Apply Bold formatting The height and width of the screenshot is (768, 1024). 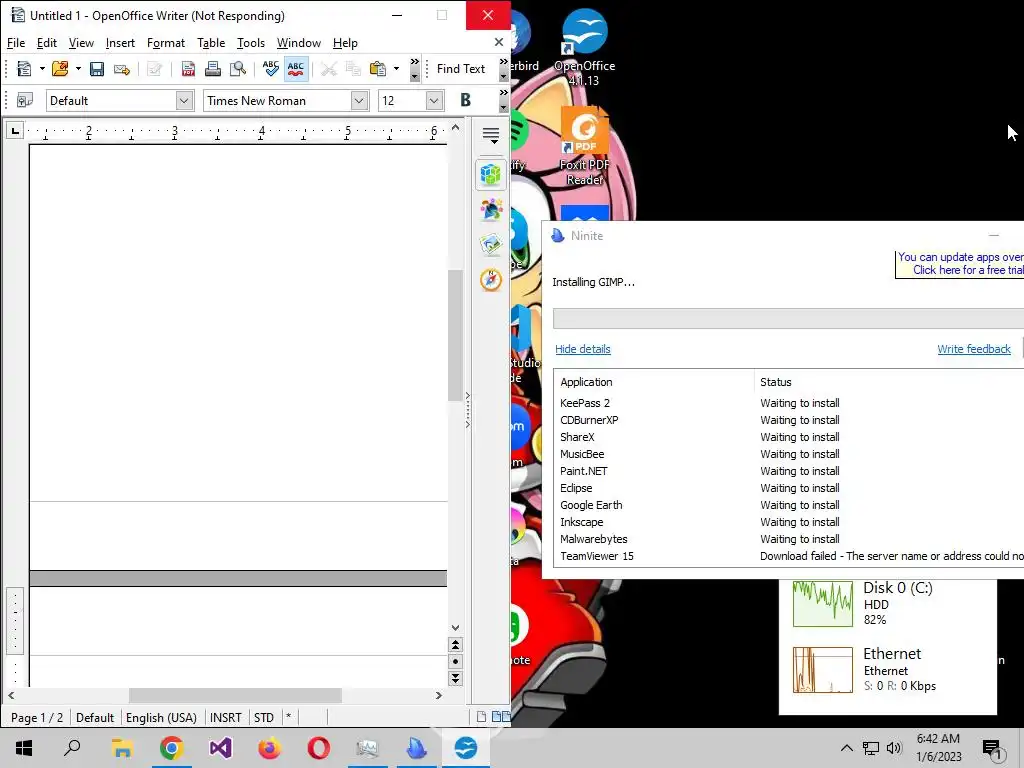(465, 100)
